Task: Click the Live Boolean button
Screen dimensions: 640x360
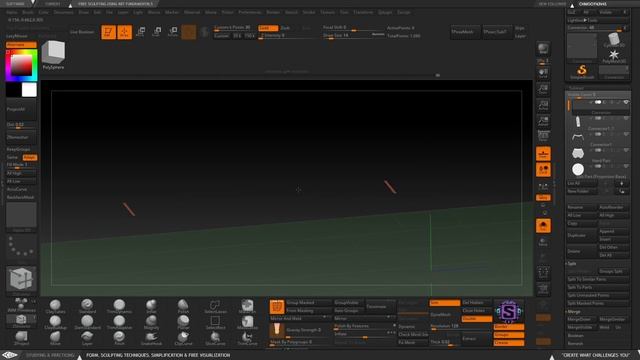Action: point(82,32)
